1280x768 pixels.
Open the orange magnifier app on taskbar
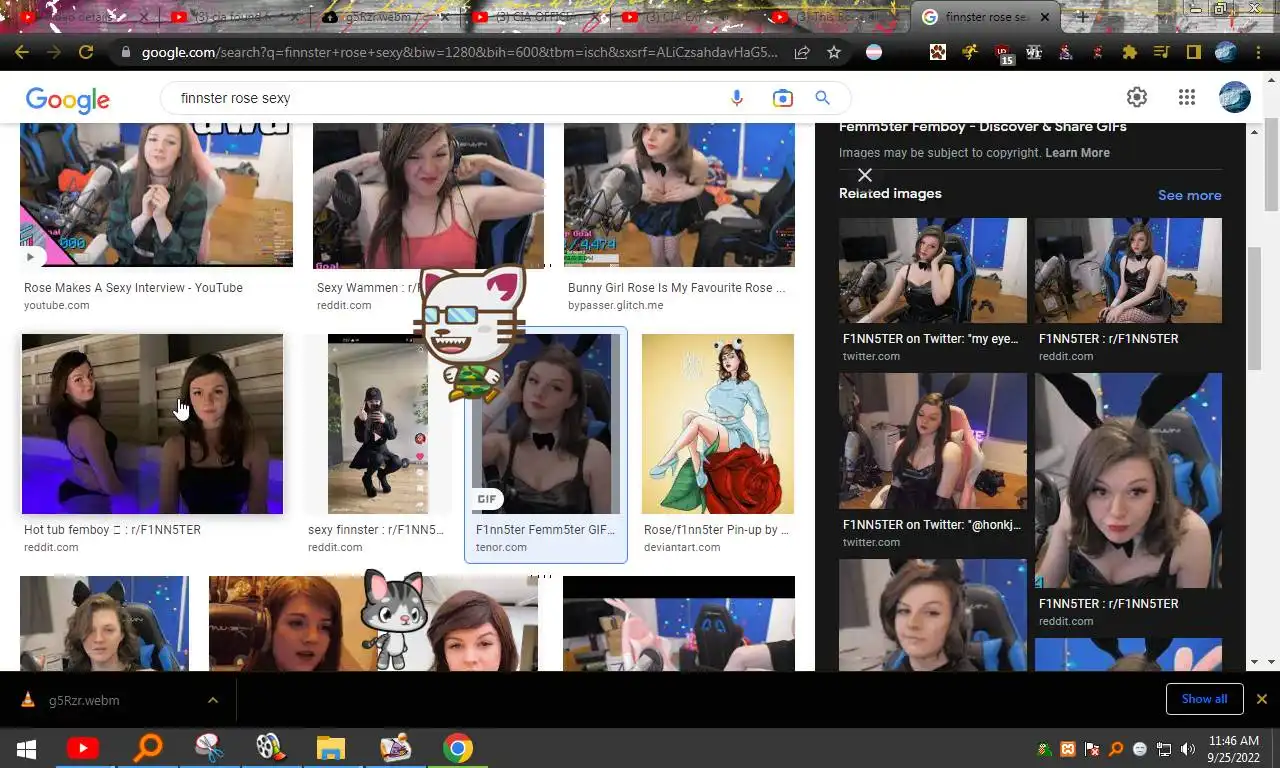pos(148,748)
